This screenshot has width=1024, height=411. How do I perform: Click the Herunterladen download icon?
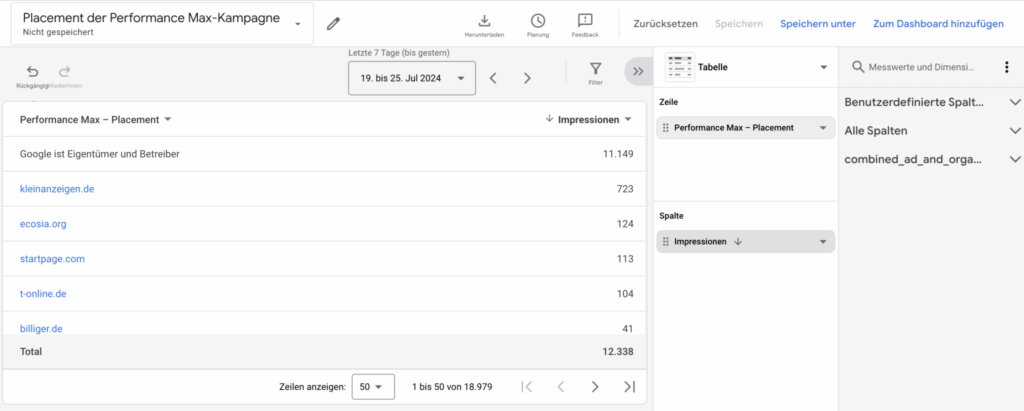[x=484, y=20]
